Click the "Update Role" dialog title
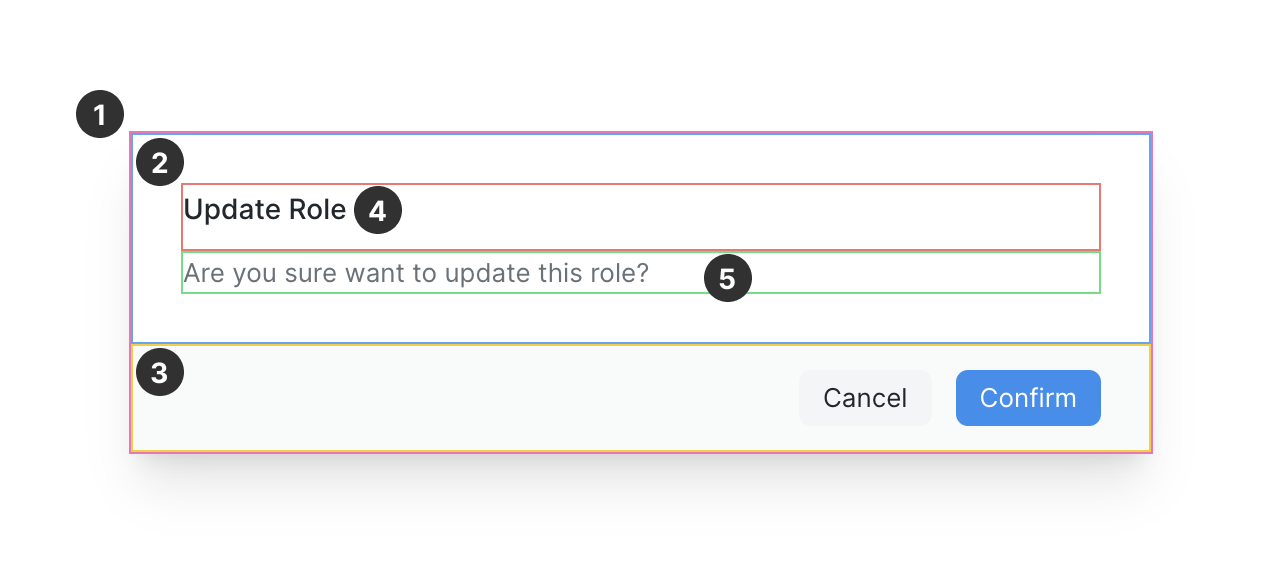Viewport: 1285px width, 588px height. (265, 210)
